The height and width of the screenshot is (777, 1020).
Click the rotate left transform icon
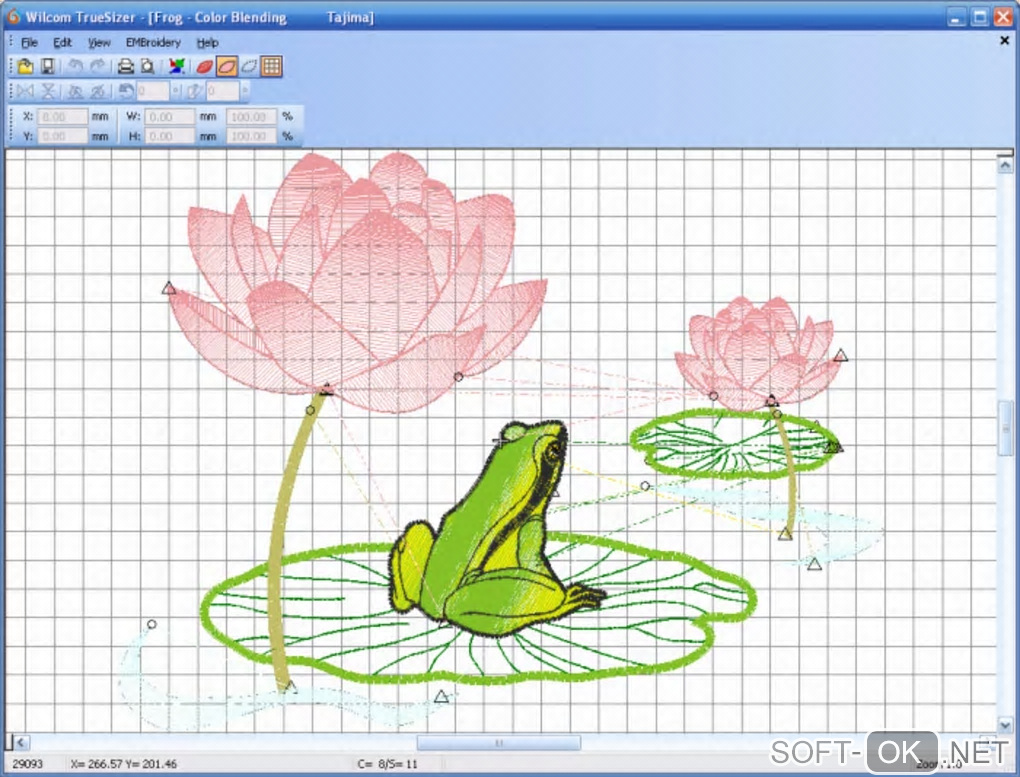75,91
